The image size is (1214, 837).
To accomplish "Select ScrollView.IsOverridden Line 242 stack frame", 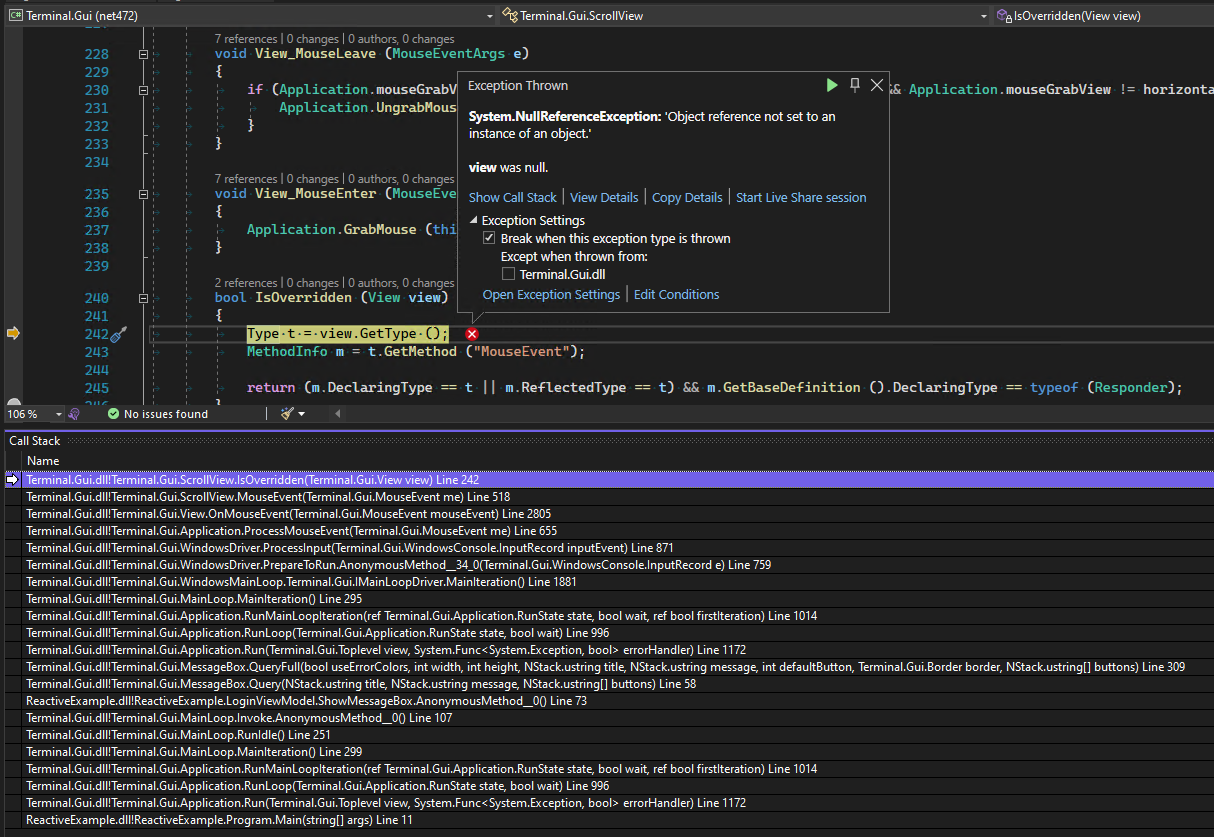I will click(607, 480).
